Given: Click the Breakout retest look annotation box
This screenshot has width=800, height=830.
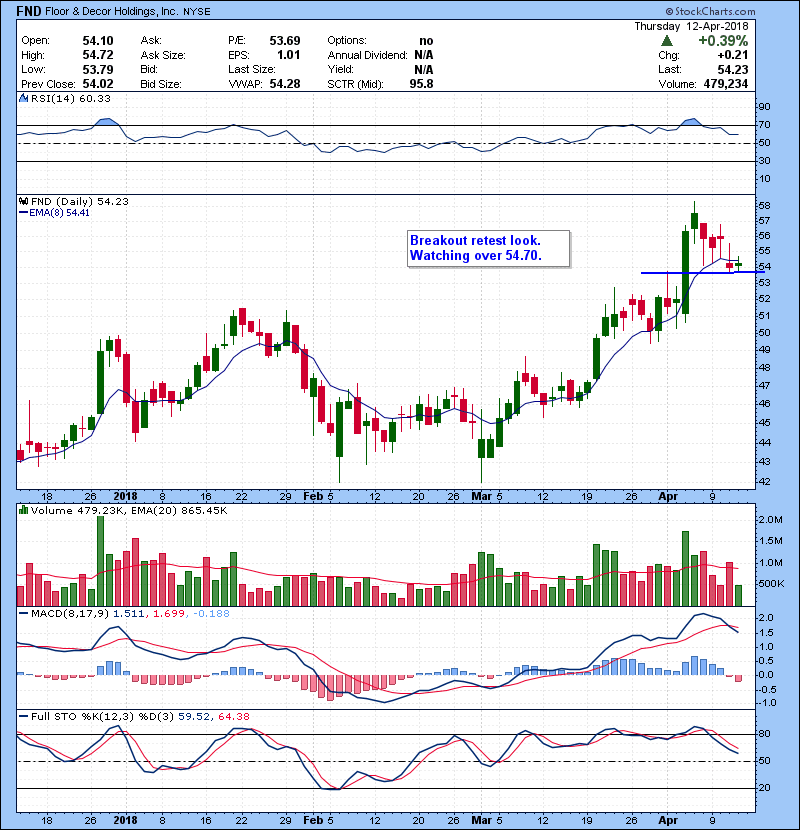Looking at the screenshot, I should (489, 248).
